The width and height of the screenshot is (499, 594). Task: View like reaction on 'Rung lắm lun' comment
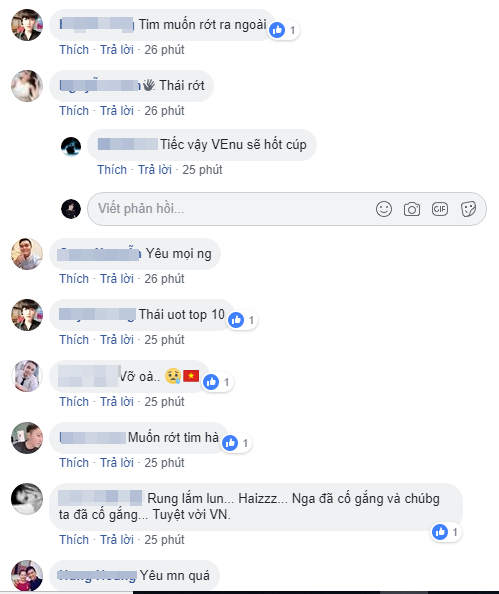pyautogui.click(x=446, y=532)
